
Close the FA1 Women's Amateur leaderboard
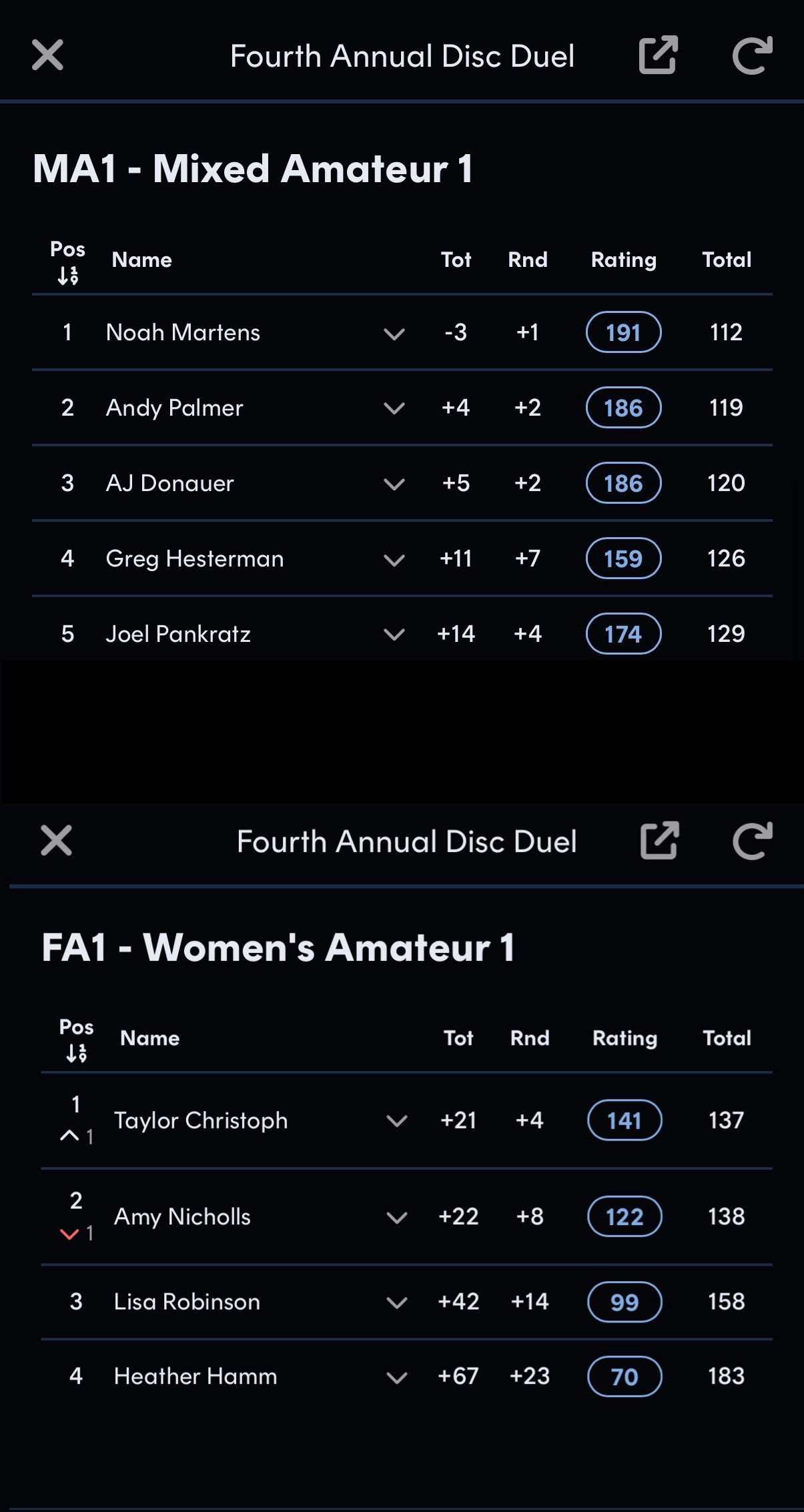click(x=56, y=840)
